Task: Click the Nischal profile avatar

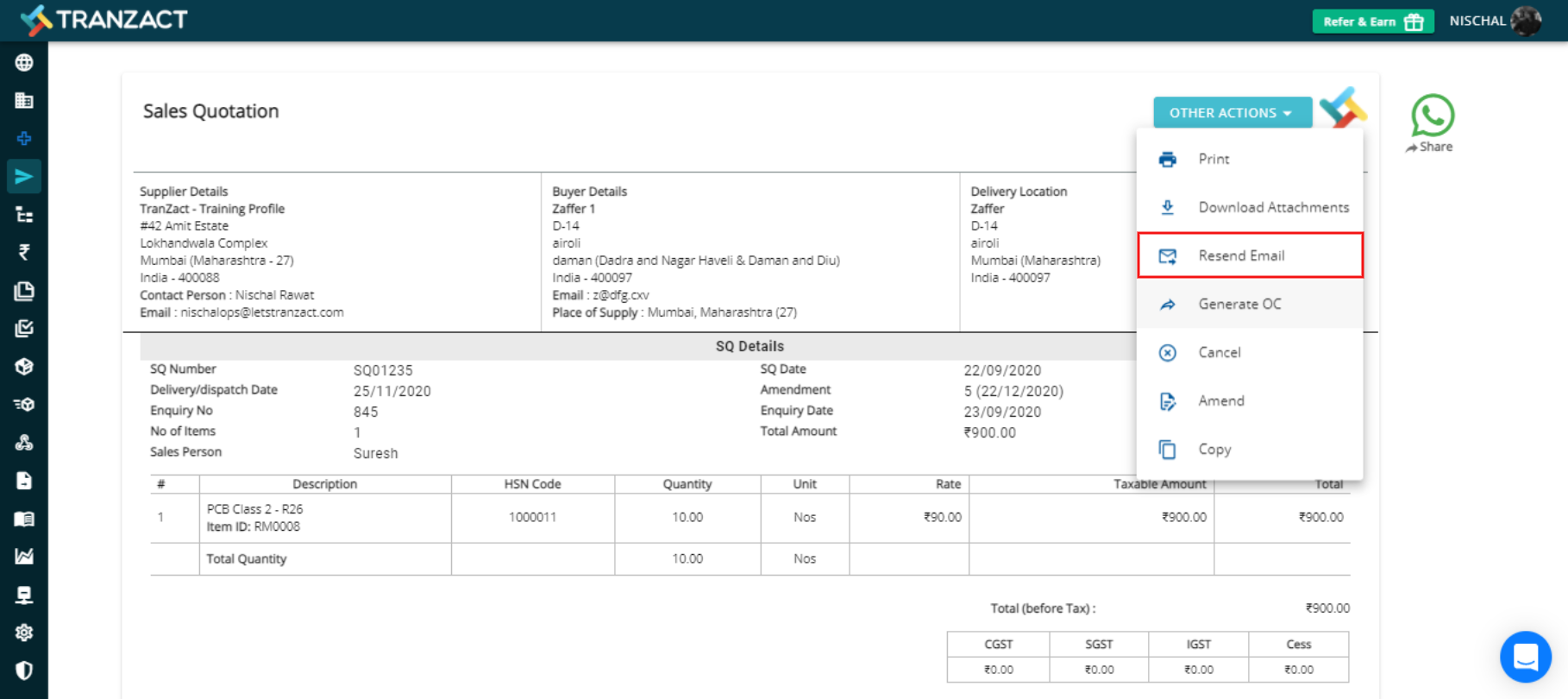Action: [1527, 21]
